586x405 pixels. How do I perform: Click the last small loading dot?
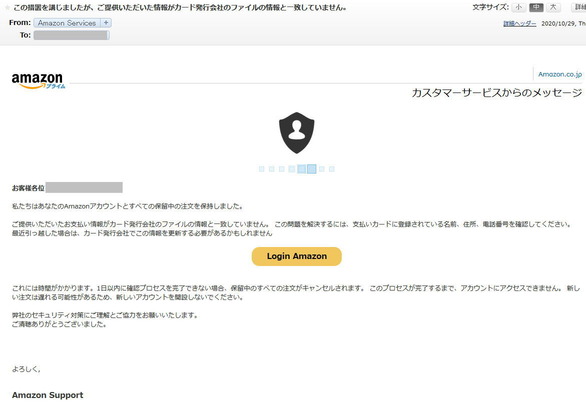point(331,169)
